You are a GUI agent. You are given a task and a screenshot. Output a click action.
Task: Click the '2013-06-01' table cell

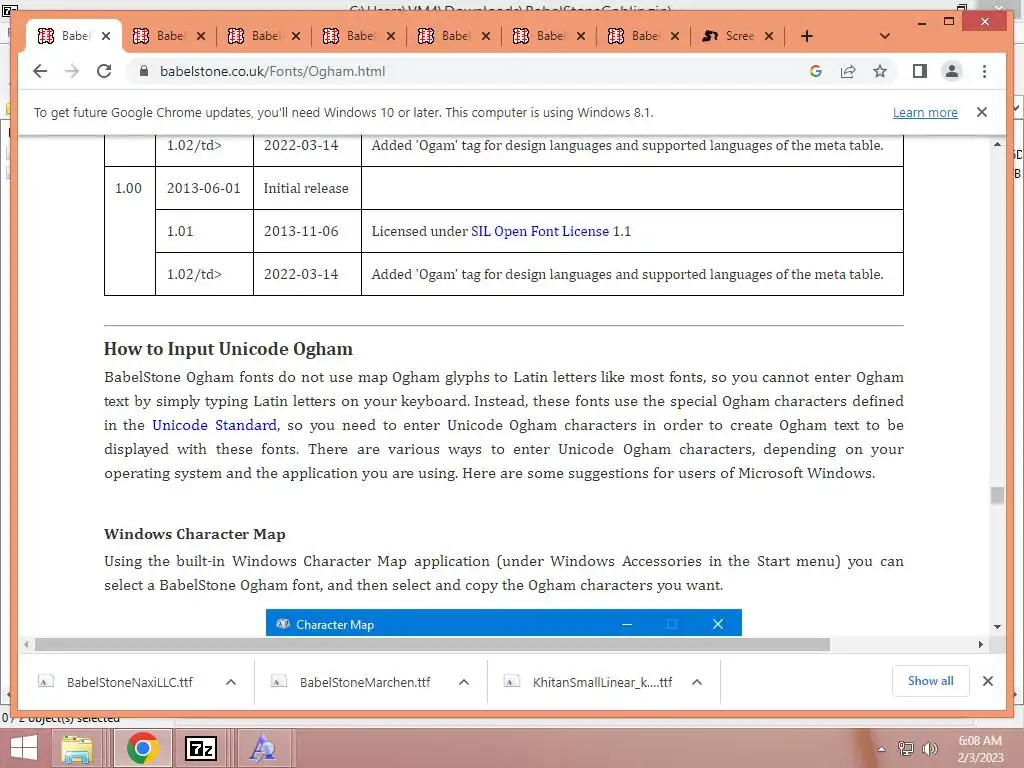coord(204,188)
